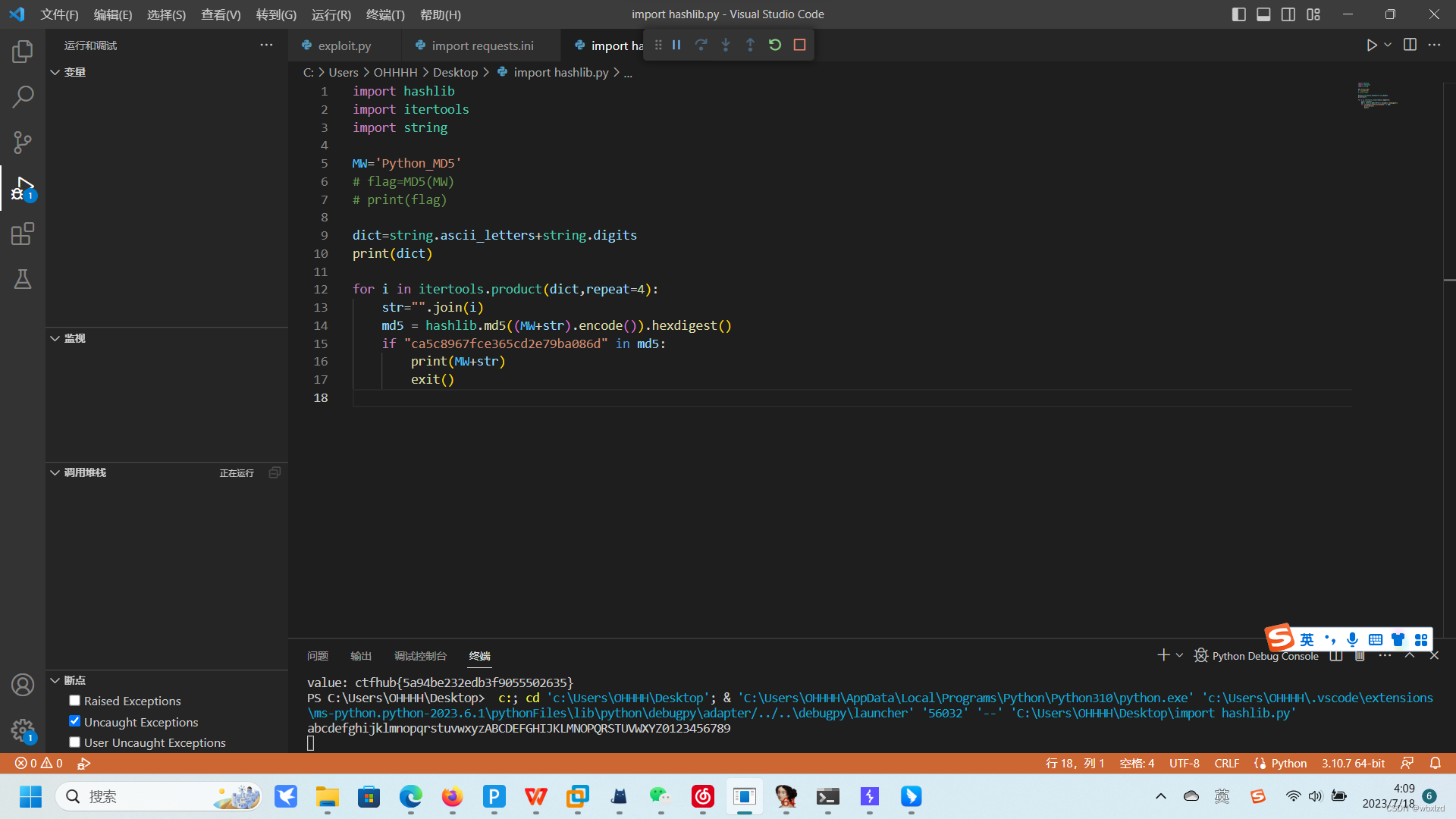Enable User Uncaught Exceptions checkbox

point(74,742)
